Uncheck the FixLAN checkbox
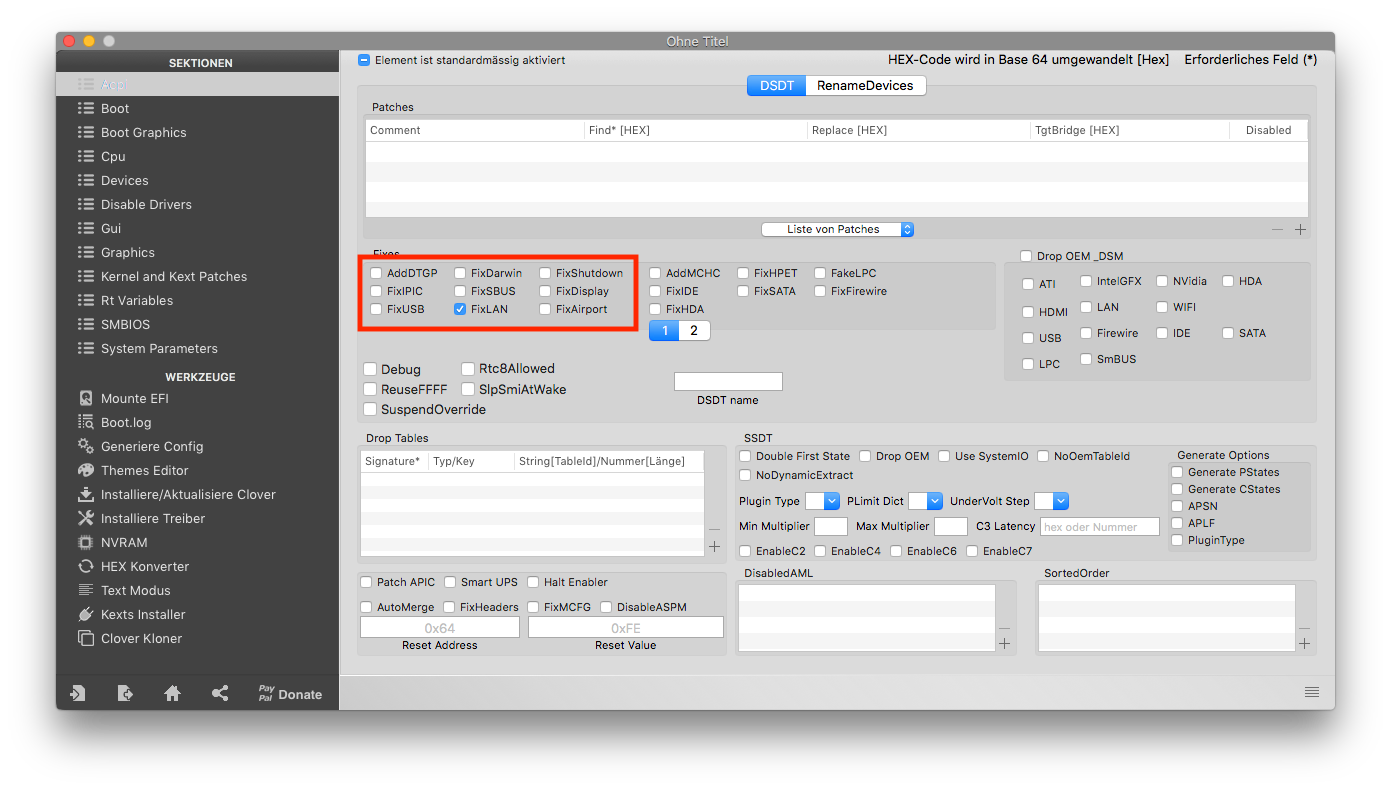 [460, 309]
